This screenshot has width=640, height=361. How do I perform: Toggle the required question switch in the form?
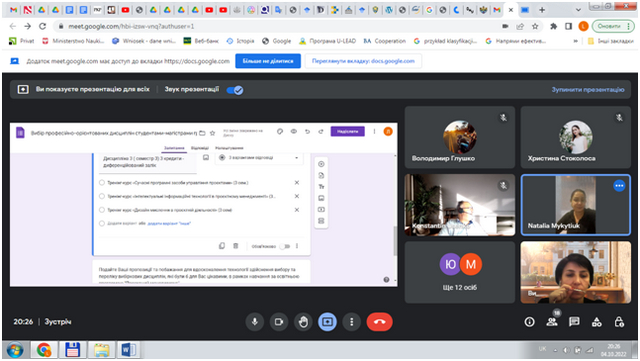click(285, 246)
